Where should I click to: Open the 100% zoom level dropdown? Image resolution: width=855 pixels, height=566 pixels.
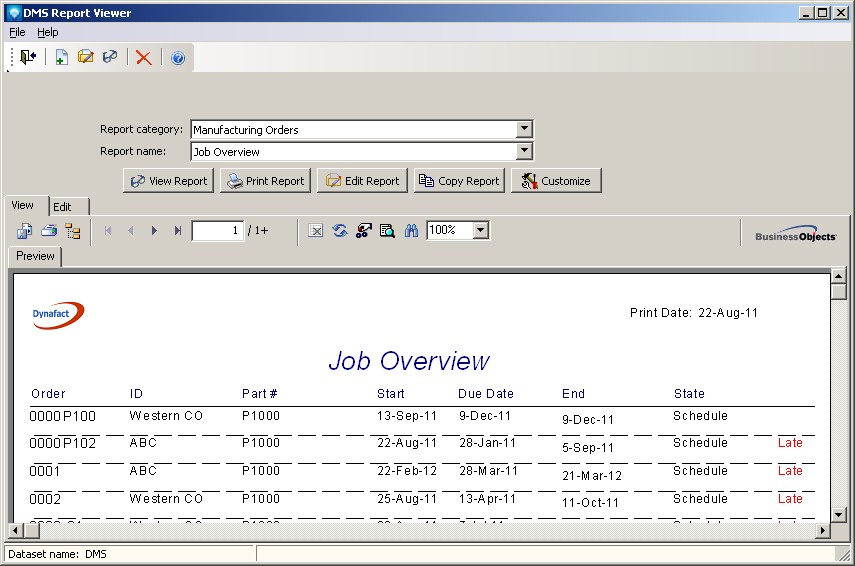(480, 231)
